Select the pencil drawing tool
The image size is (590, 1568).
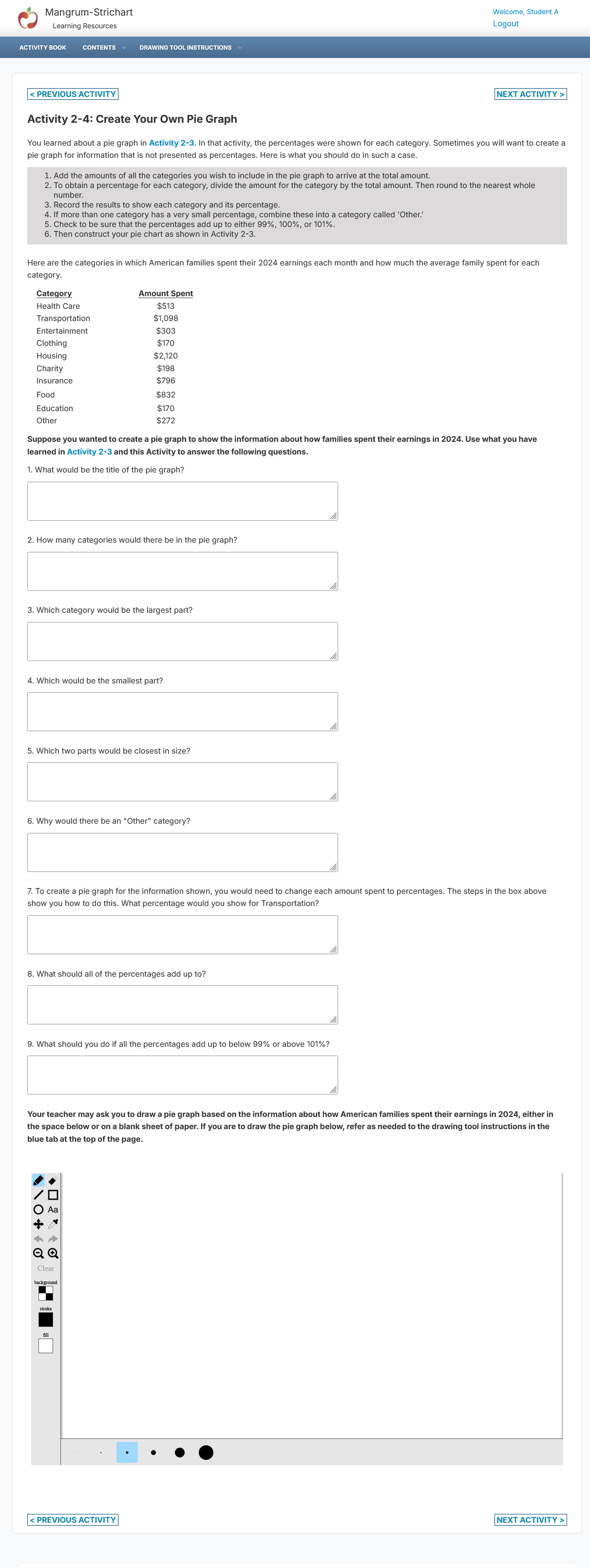point(38,1180)
